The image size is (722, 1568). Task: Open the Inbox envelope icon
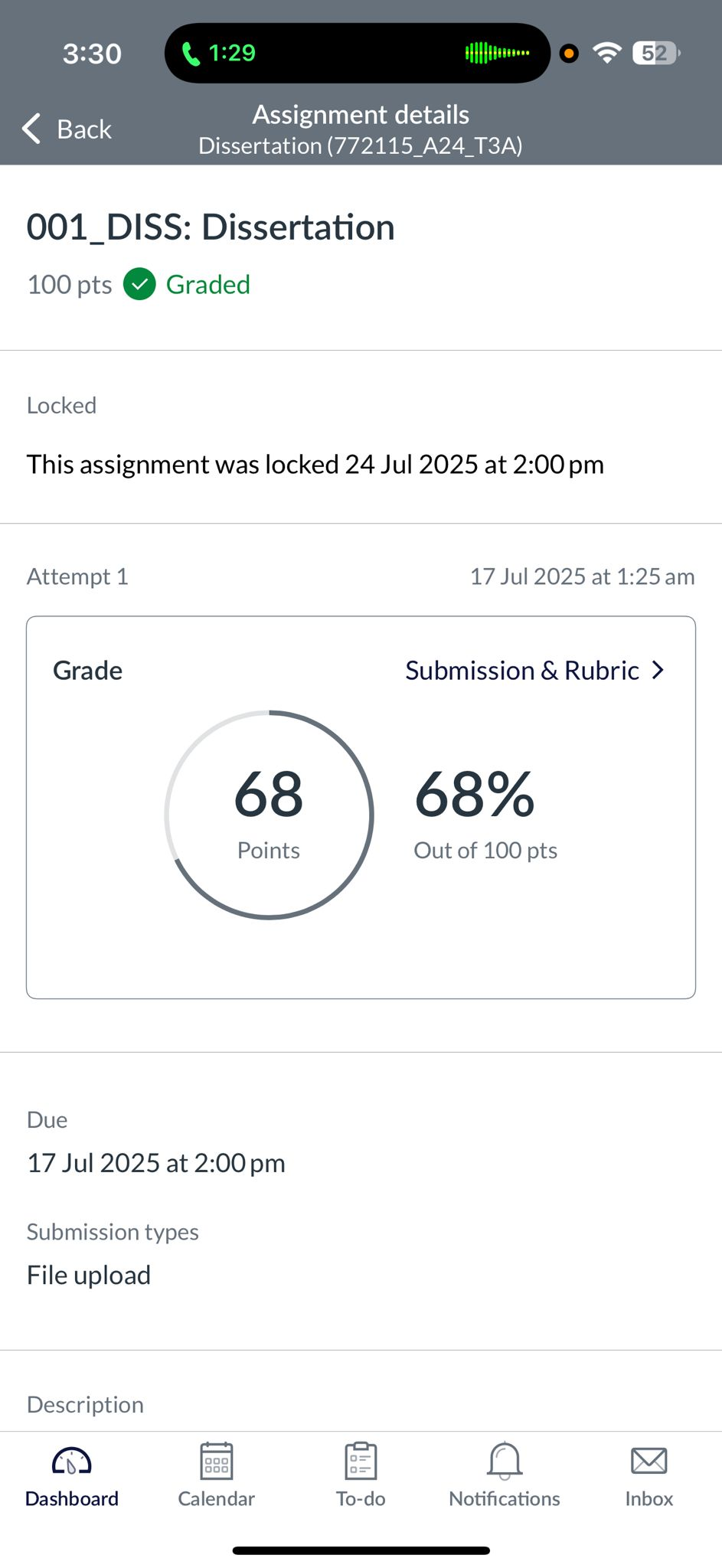coord(648,1461)
